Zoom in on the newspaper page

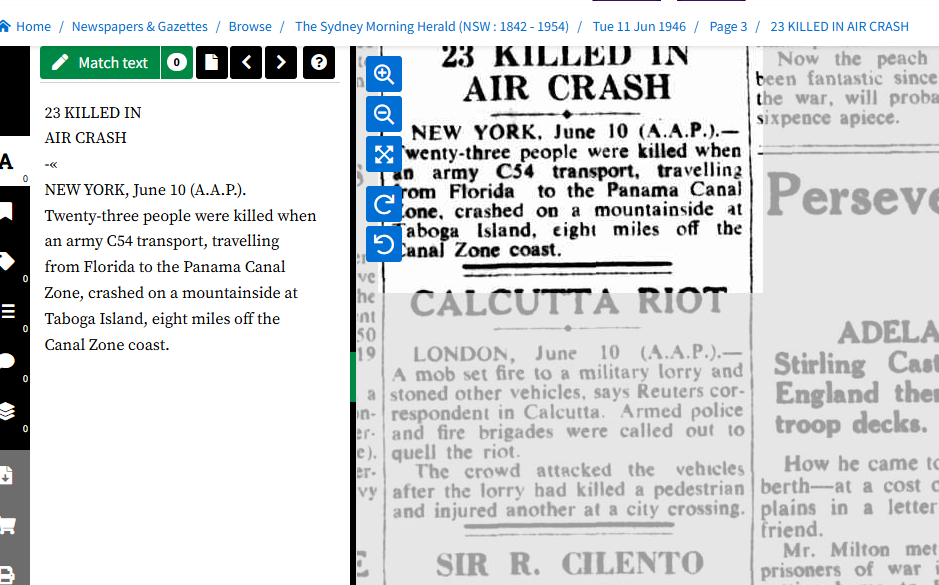point(384,74)
